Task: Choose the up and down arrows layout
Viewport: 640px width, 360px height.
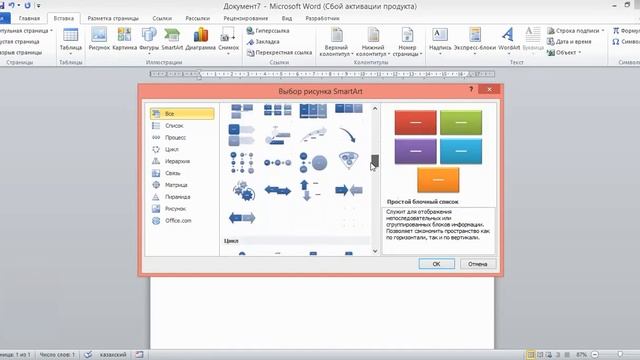Action: (310, 190)
